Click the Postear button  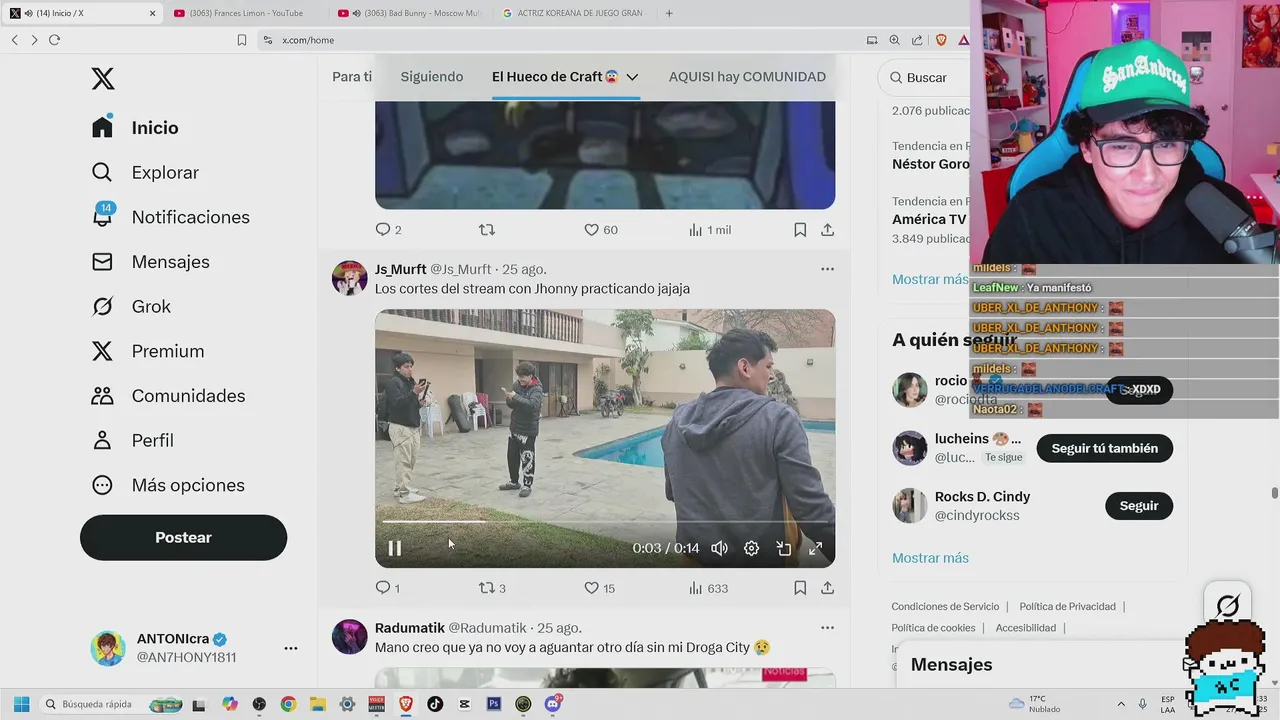tap(183, 537)
